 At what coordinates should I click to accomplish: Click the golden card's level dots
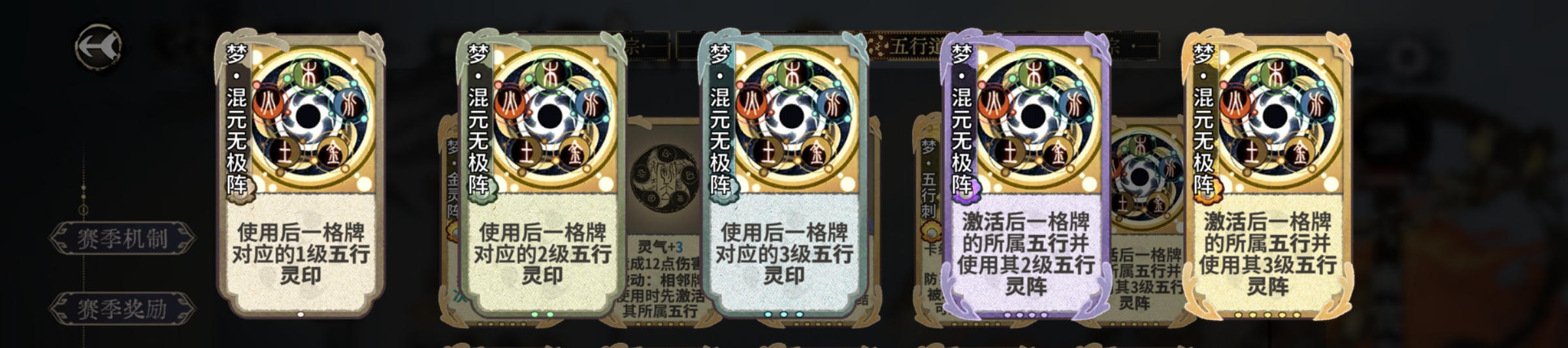(1267, 315)
